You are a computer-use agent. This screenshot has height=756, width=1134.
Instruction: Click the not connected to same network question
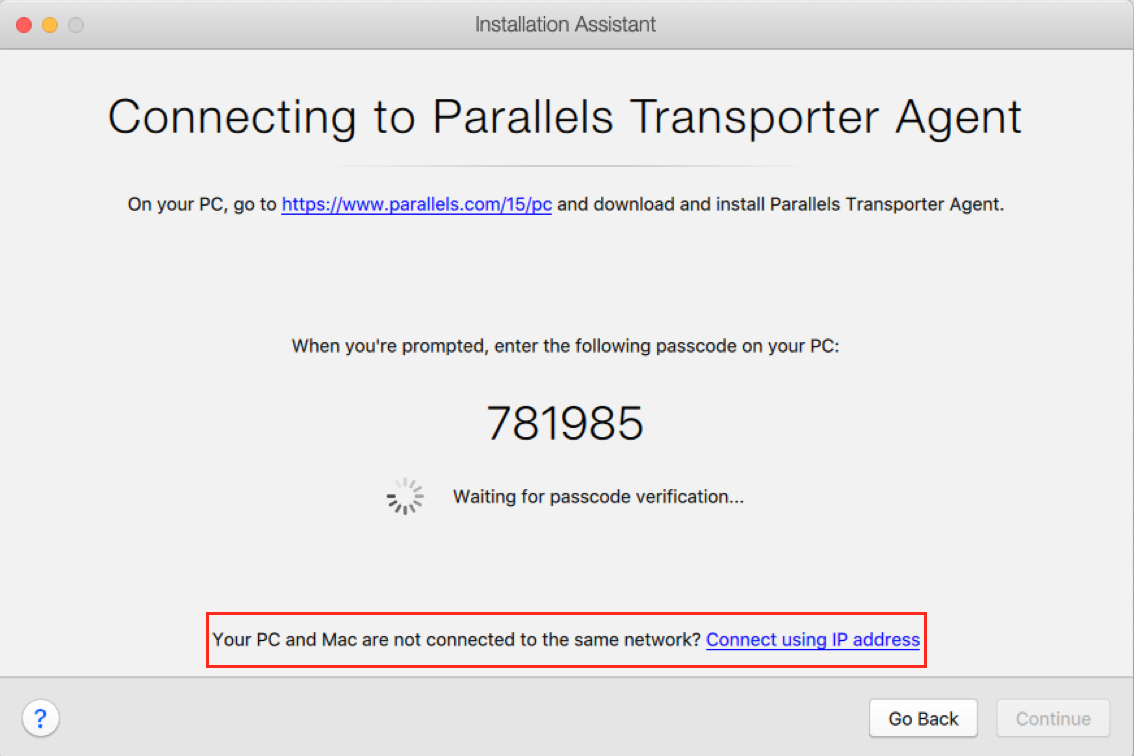[x=457, y=640]
